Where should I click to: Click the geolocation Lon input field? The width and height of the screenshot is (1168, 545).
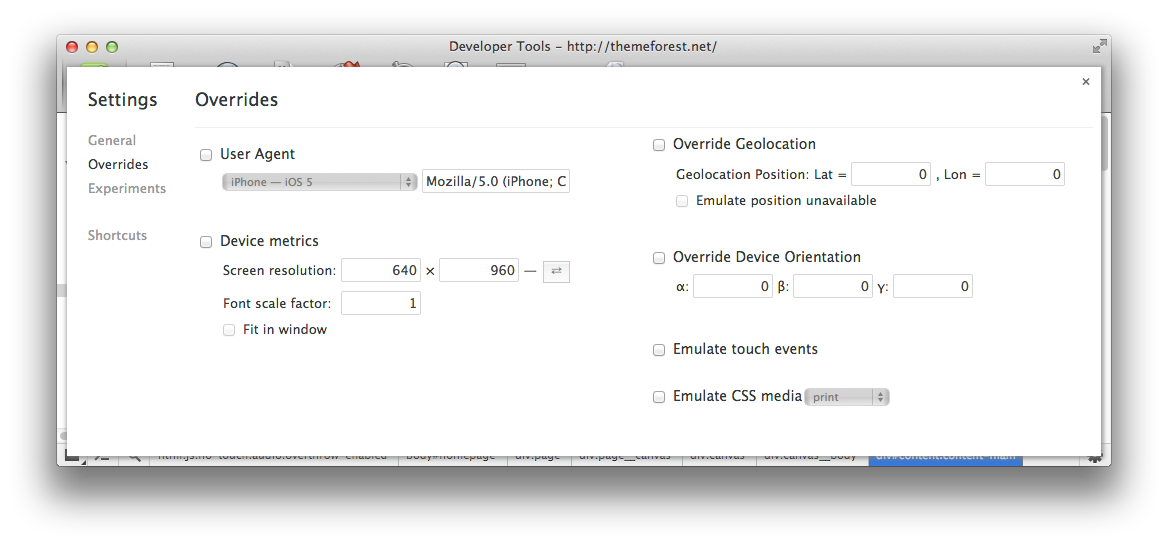1025,174
